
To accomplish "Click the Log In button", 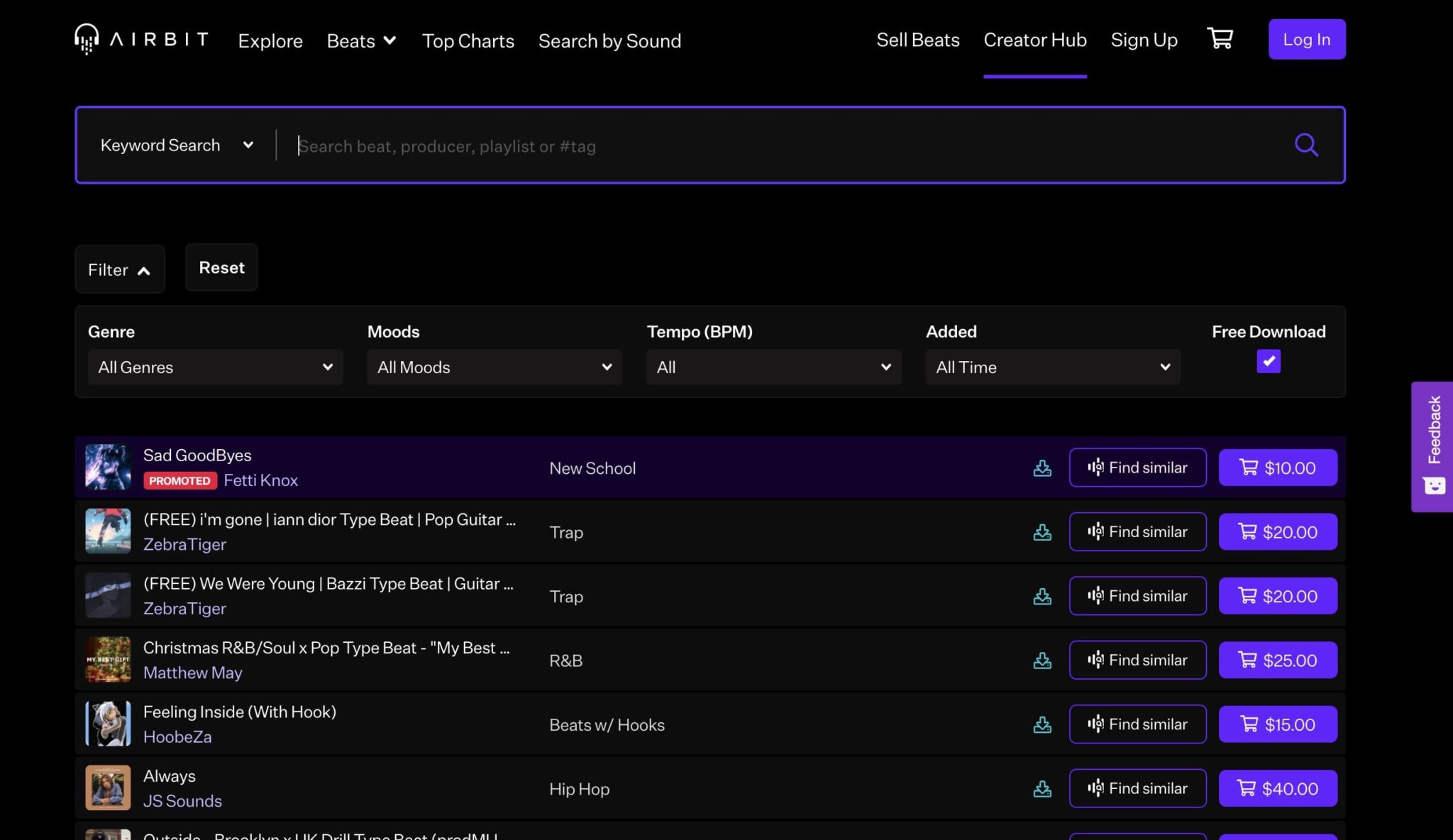I will coord(1306,39).
